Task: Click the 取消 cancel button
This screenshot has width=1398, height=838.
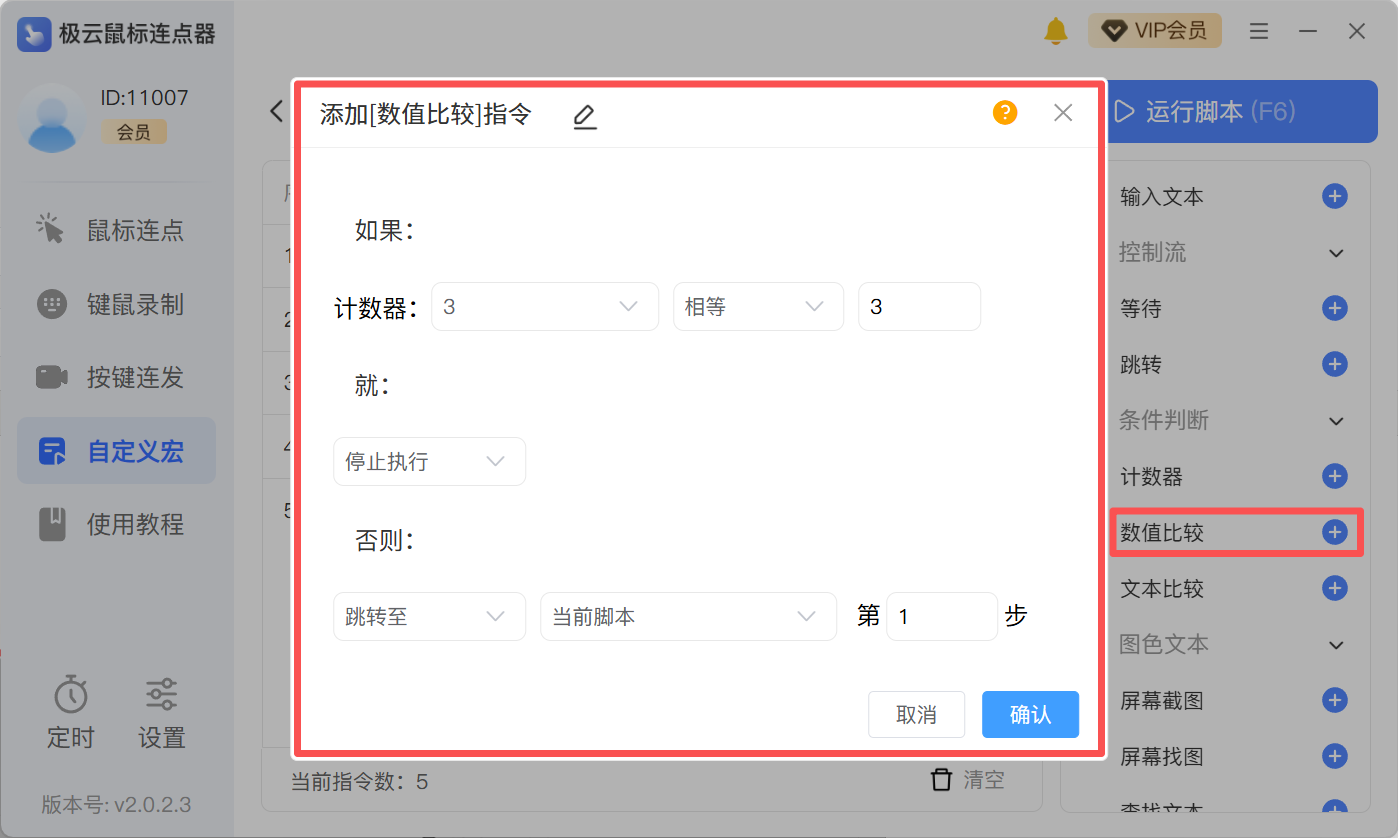Action: [x=916, y=715]
